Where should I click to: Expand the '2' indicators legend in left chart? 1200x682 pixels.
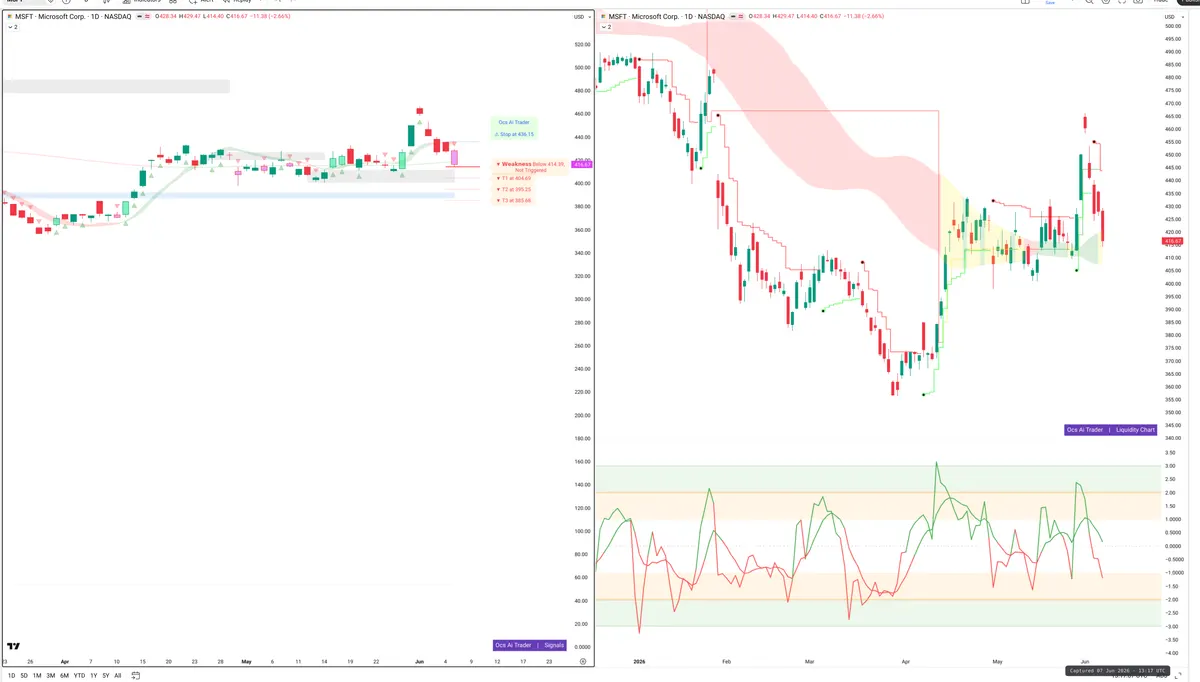12,27
